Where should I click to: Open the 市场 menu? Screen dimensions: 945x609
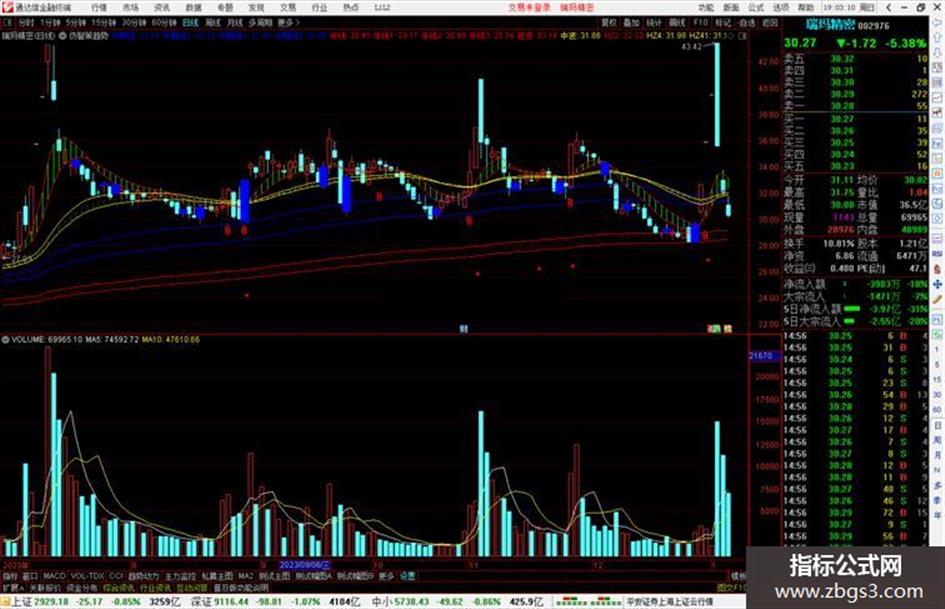[130, 8]
